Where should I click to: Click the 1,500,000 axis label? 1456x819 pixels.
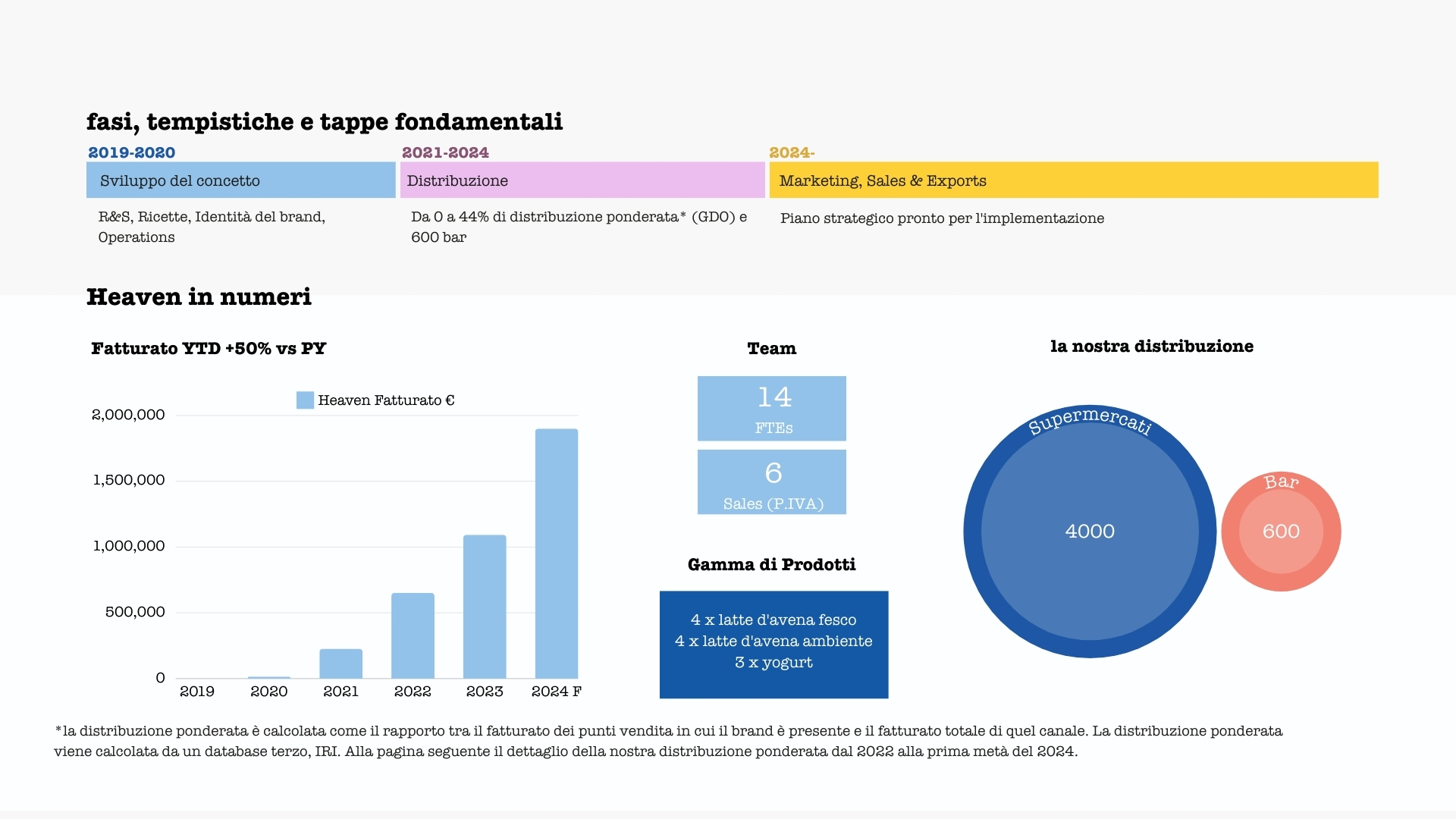129,480
